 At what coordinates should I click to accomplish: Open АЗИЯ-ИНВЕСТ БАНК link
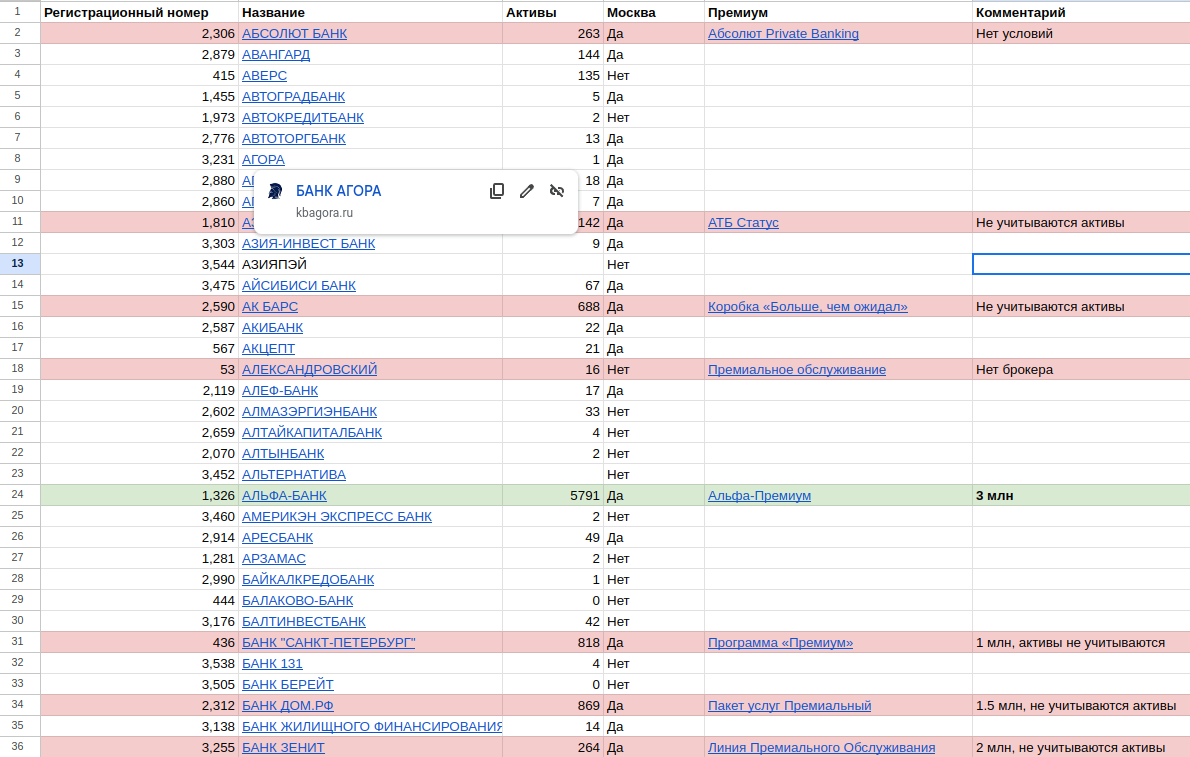(308, 244)
